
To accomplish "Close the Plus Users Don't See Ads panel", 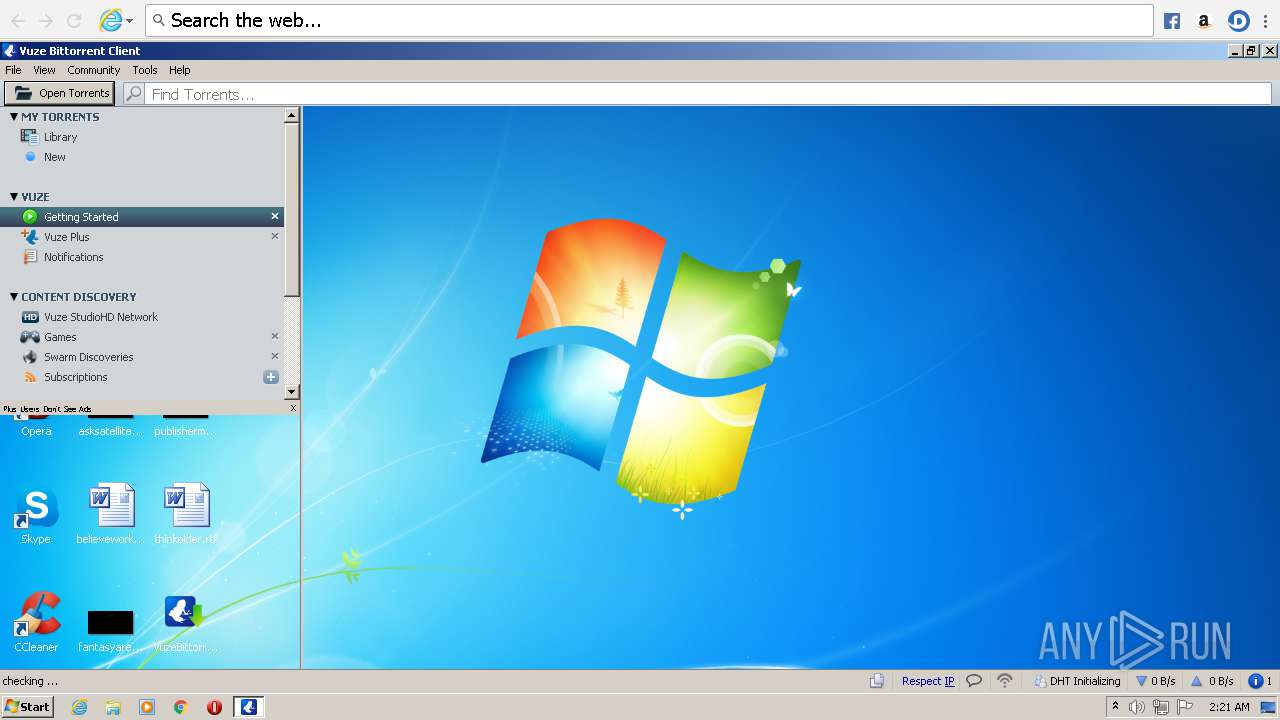I will pos(293,408).
